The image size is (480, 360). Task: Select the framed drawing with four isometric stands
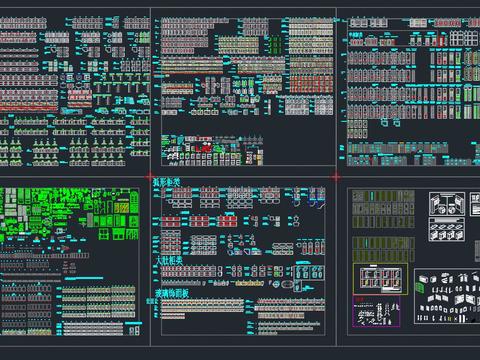pos(446,230)
